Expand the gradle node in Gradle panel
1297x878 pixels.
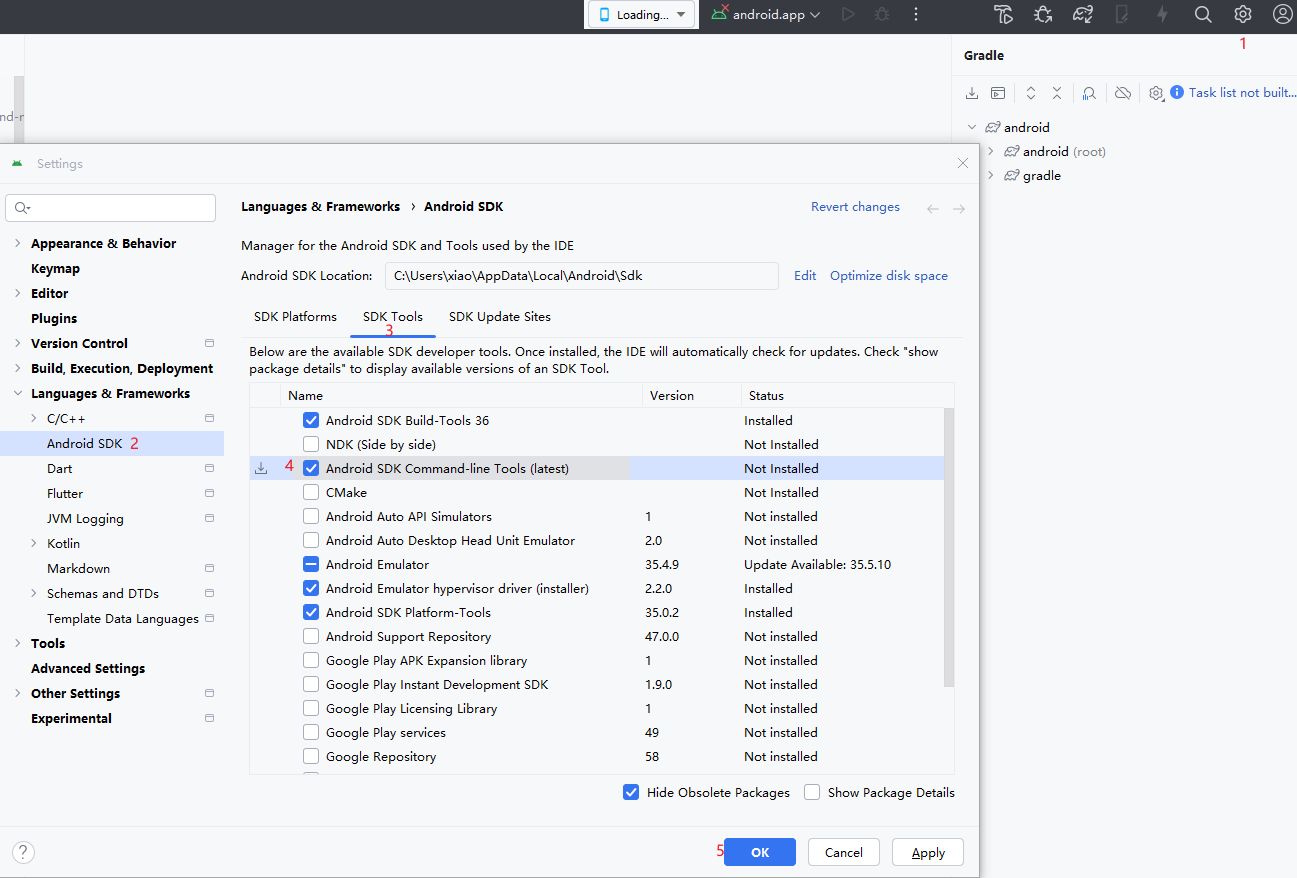[x=991, y=175]
